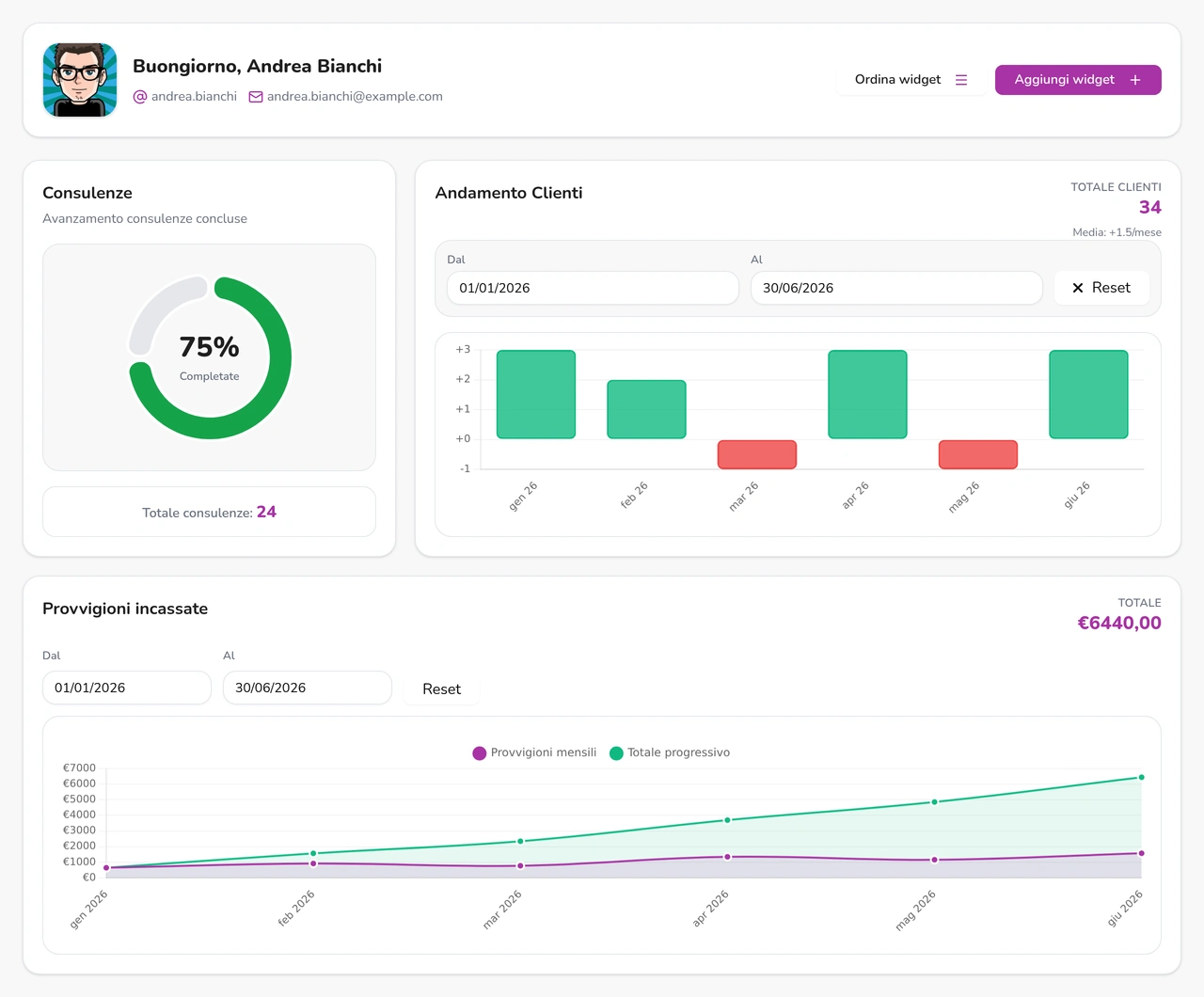
Task: Click the Totale clienti value 34
Action: tap(1149, 207)
